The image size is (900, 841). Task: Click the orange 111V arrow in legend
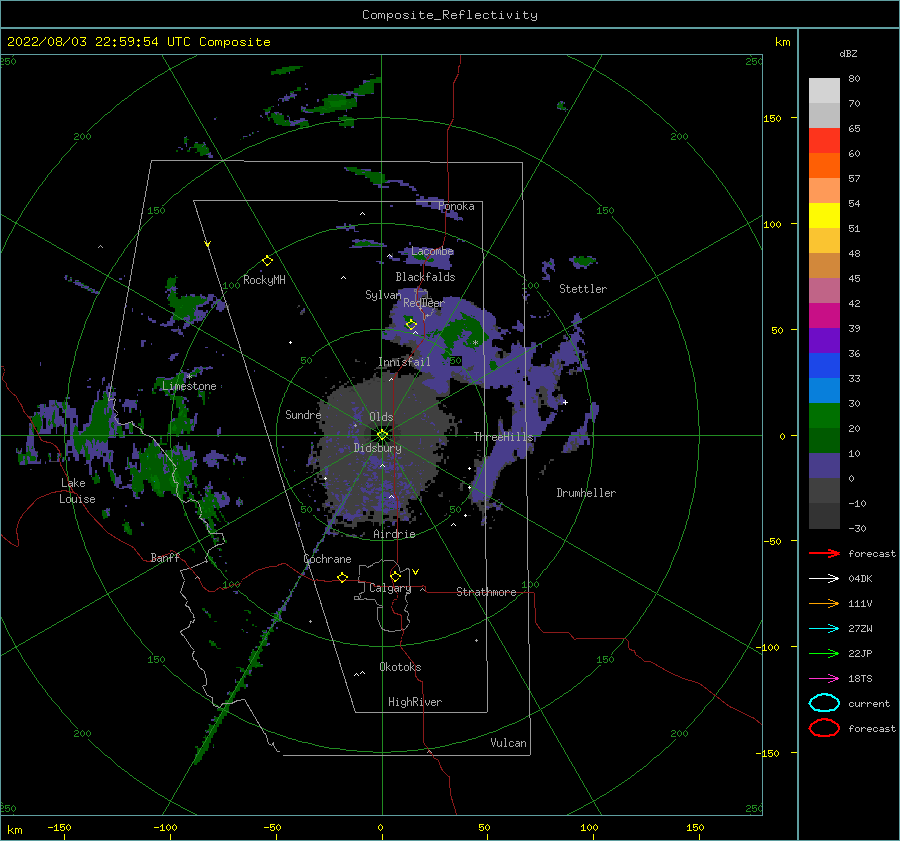[x=824, y=603]
